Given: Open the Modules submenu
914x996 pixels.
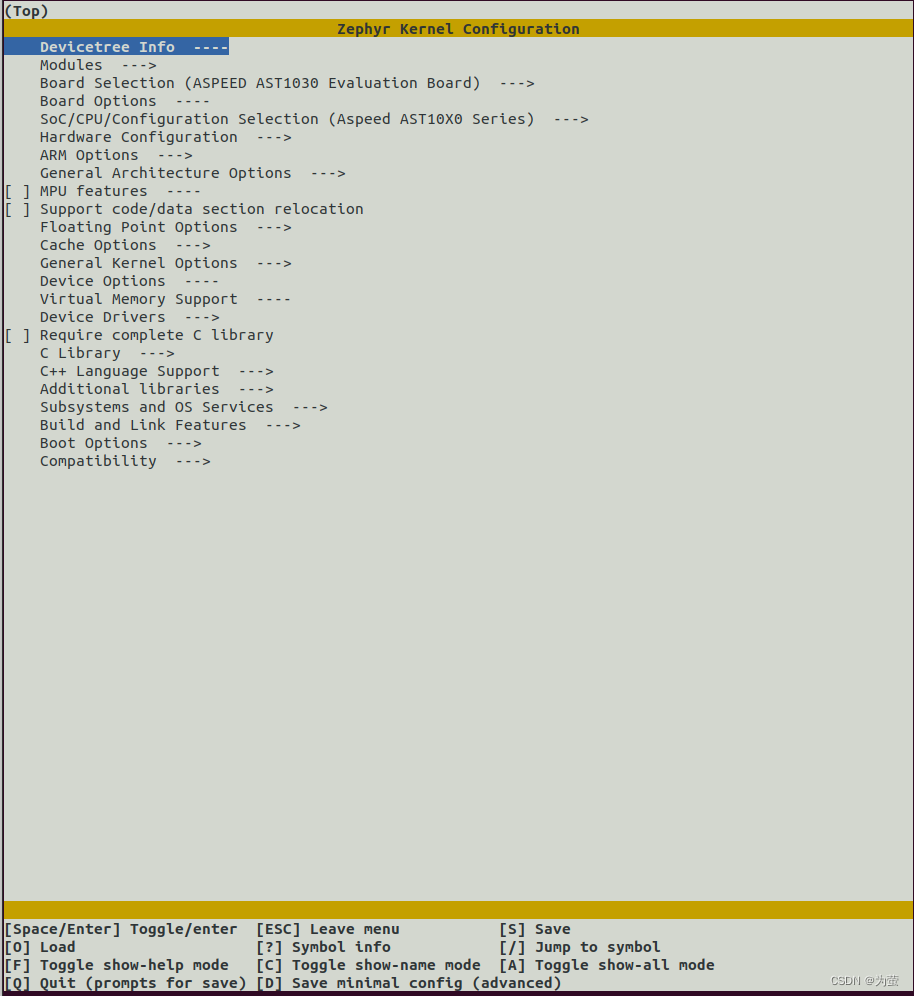Looking at the screenshot, I should tap(98, 65).
